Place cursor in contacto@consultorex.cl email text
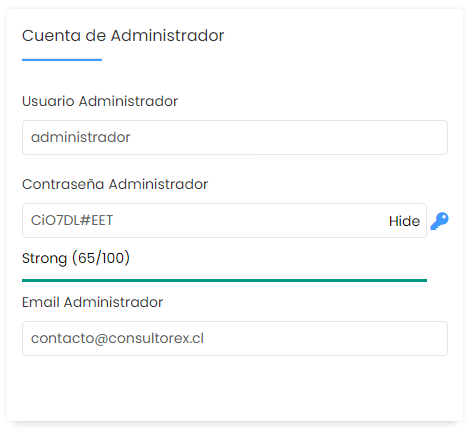This screenshot has width=474, height=434. (117, 338)
